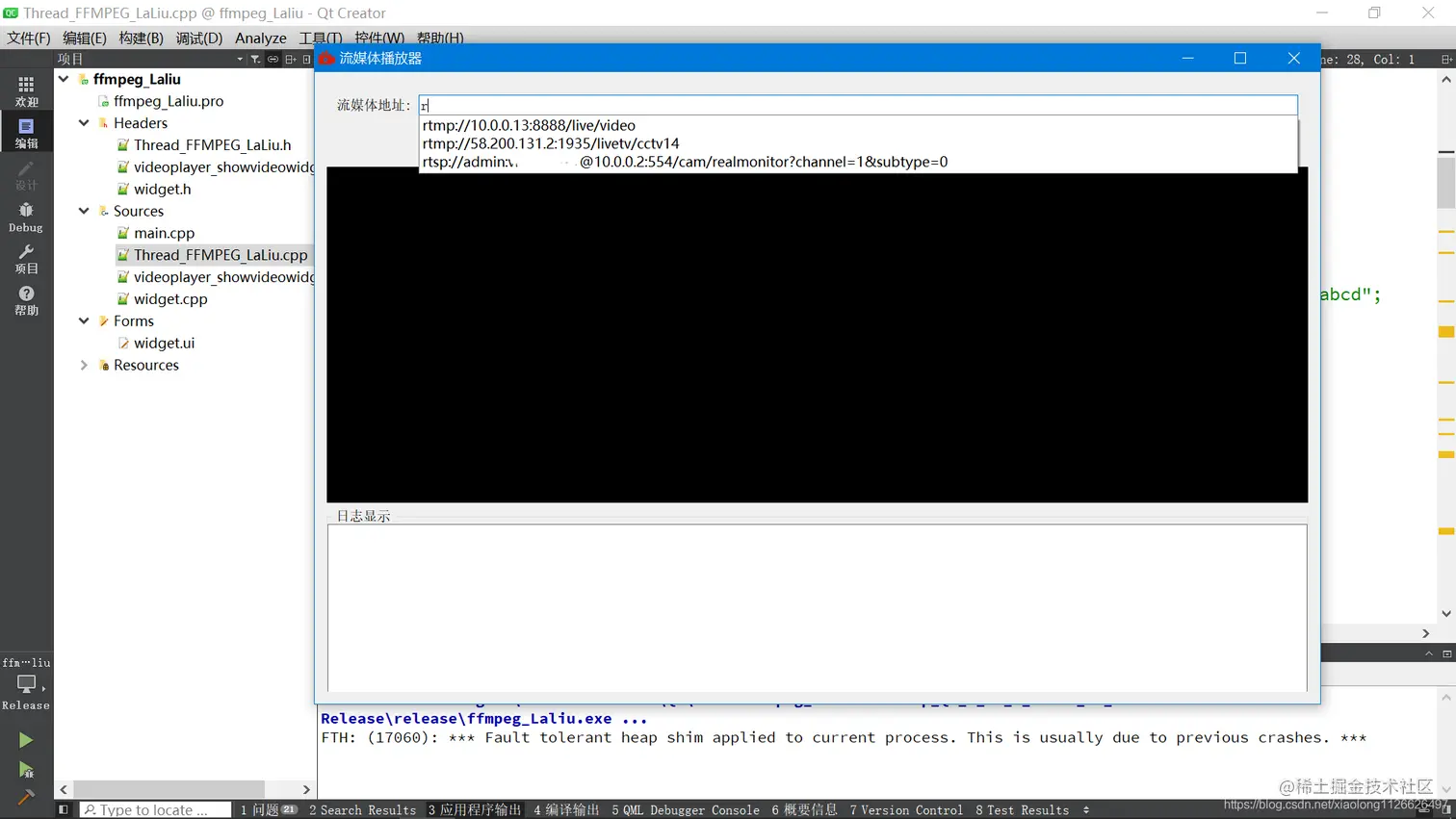
Task: Open the 欢迎 (Welcome) mode
Action: (x=26, y=91)
